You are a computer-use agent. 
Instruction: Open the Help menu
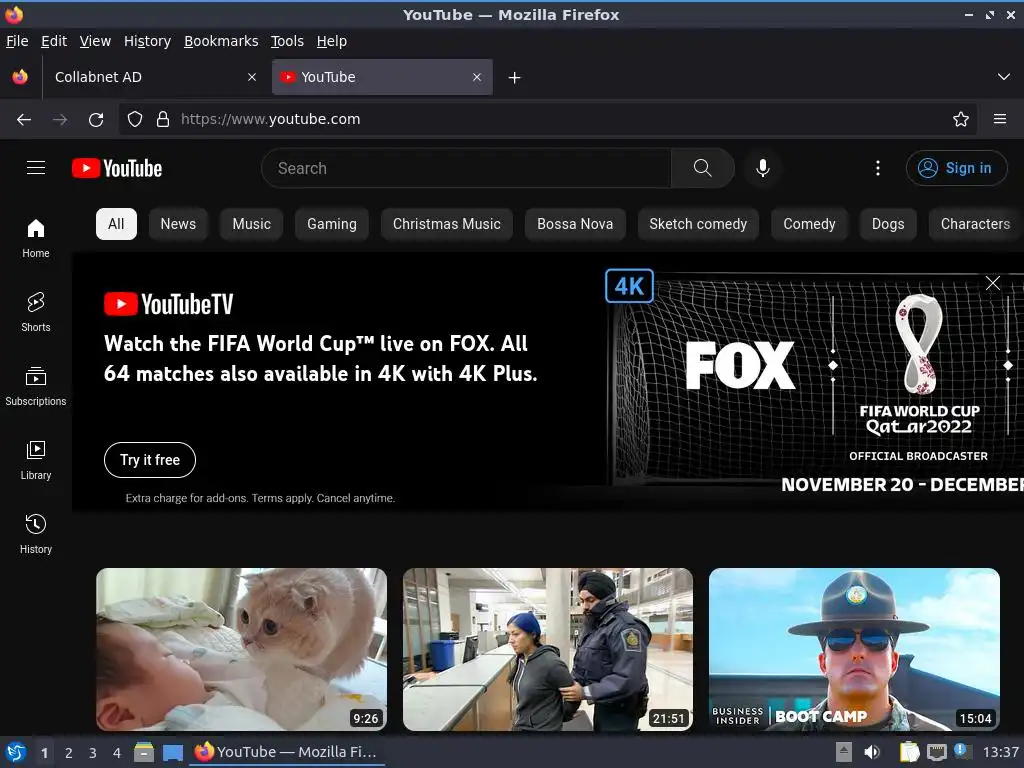[x=332, y=41]
